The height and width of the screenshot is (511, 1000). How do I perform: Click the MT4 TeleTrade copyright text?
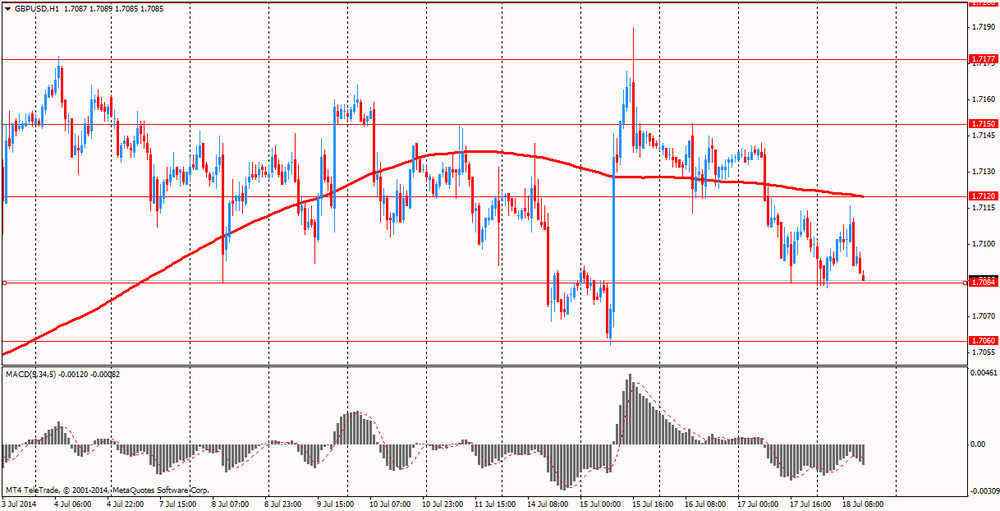point(107,490)
